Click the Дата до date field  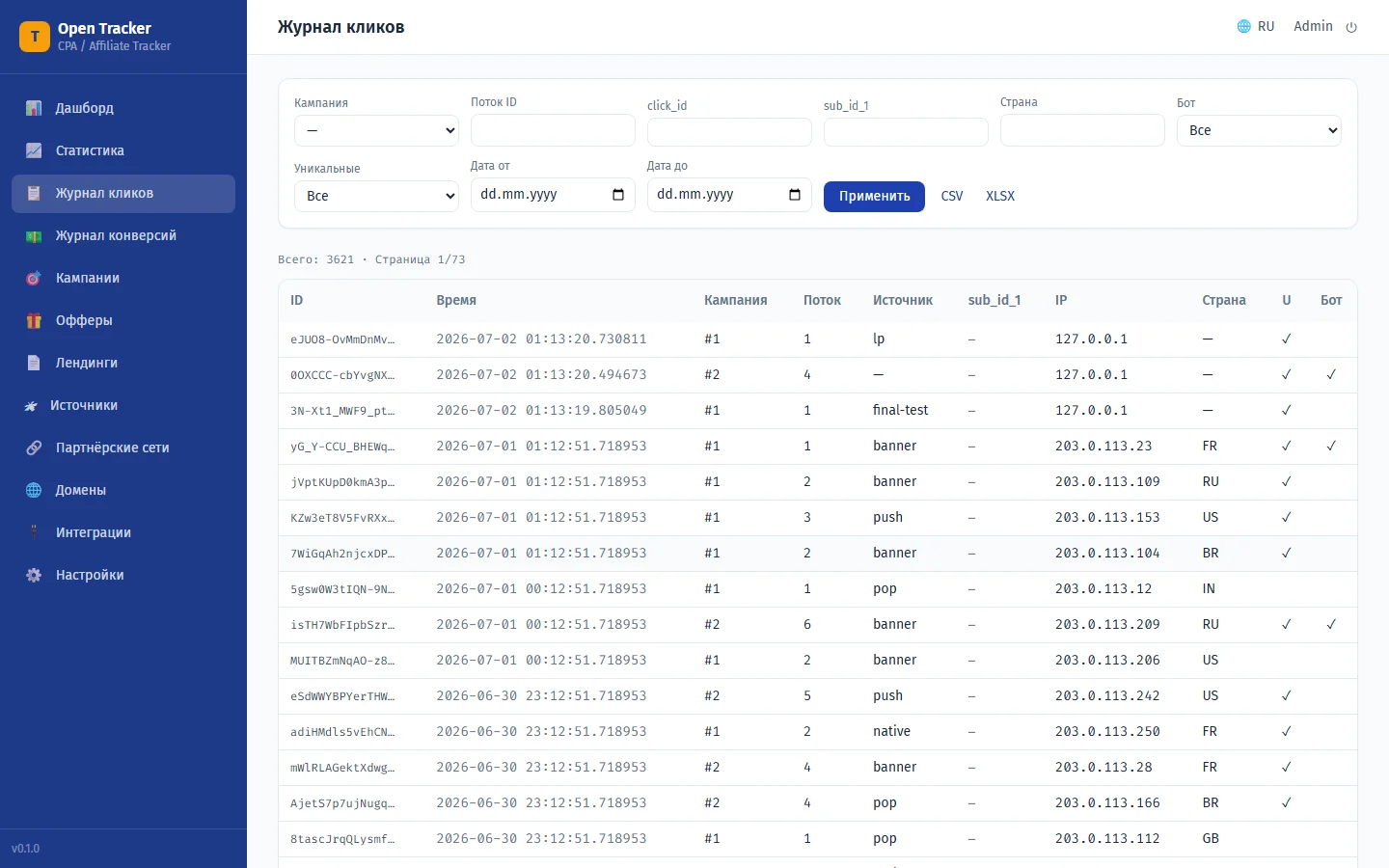(729, 195)
